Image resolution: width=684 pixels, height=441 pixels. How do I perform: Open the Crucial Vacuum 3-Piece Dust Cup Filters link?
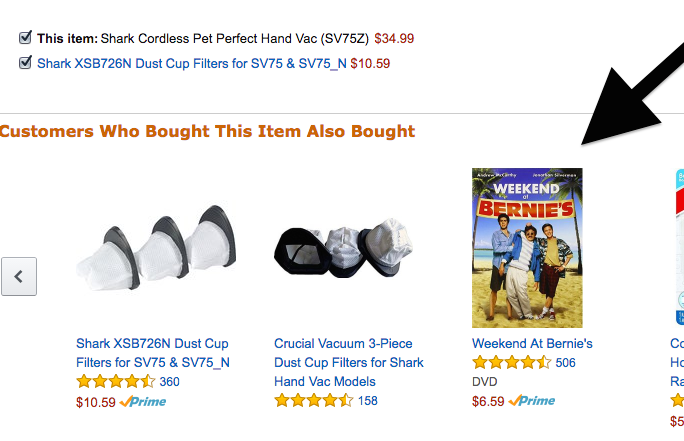[349, 362]
